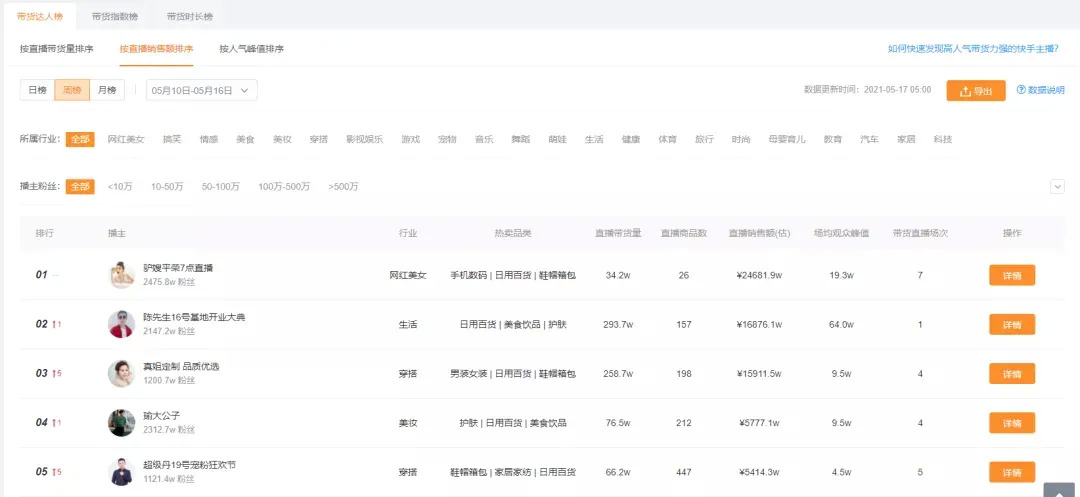
Task: Sort by 按人气峰值排序
Action: pyautogui.click(x=251, y=49)
